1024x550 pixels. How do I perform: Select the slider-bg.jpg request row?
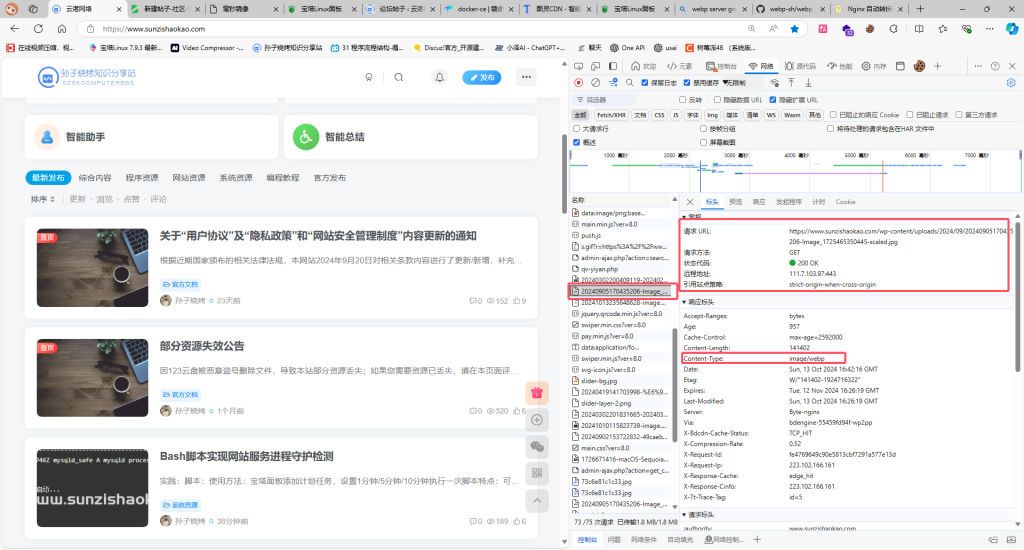pos(622,381)
